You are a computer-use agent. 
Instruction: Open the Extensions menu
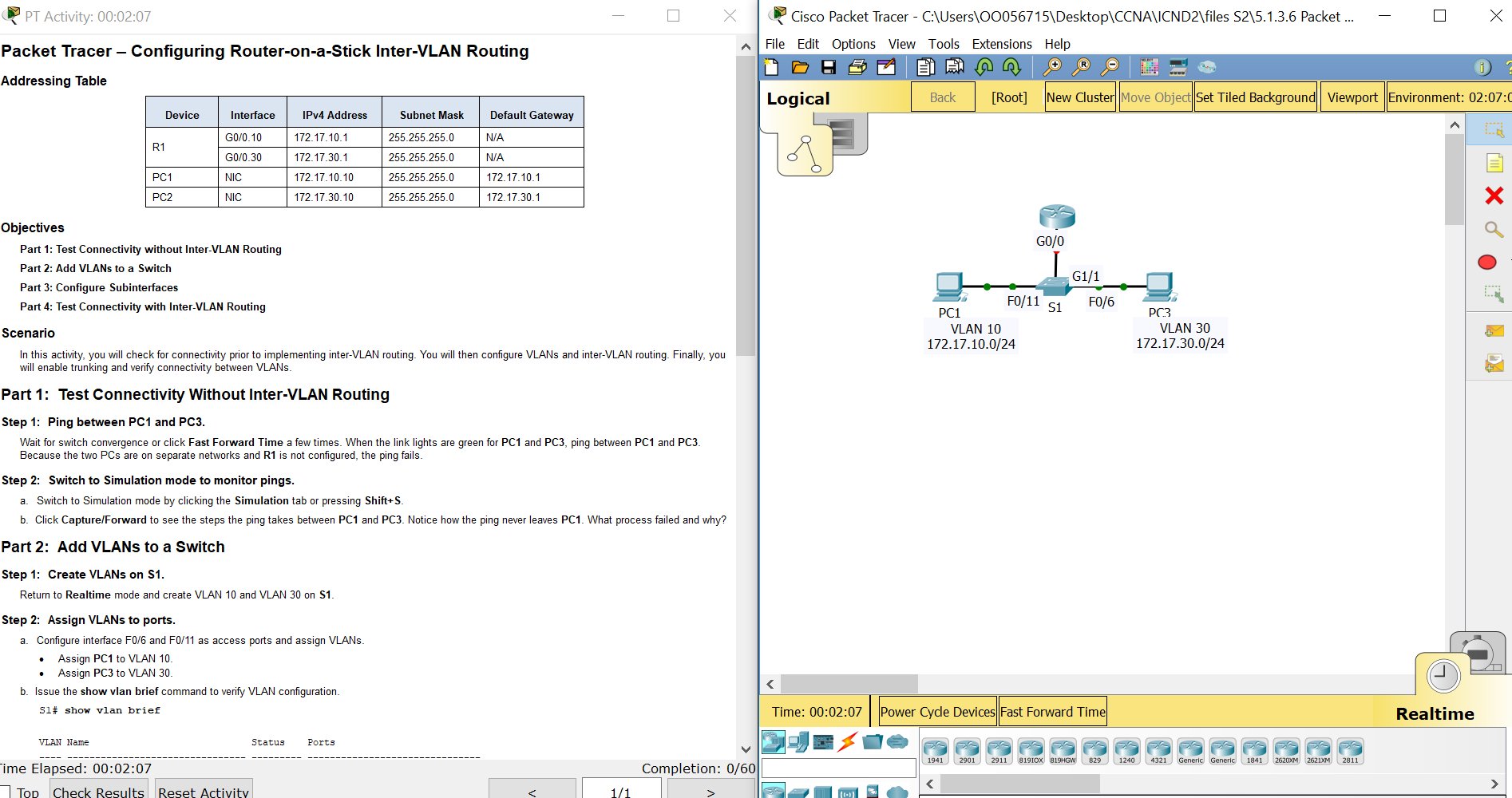click(1002, 44)
